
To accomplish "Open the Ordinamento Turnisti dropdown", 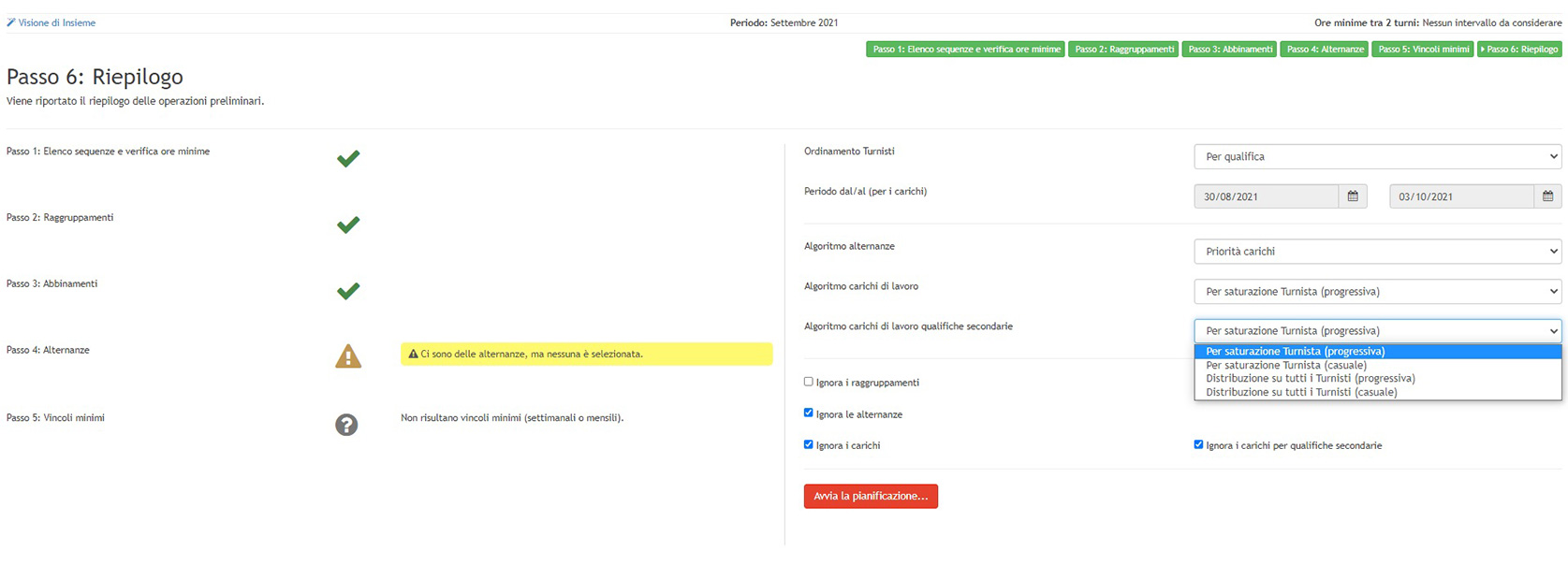I will pyautogui.click(x=1377, y=157).
